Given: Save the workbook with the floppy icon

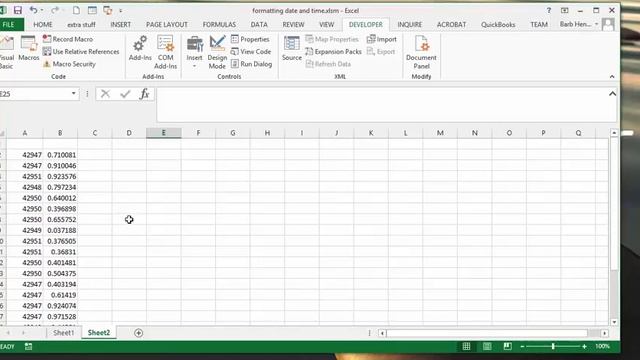Looking at the screenshot, I should pyautogui.click(x=18, y=10).
